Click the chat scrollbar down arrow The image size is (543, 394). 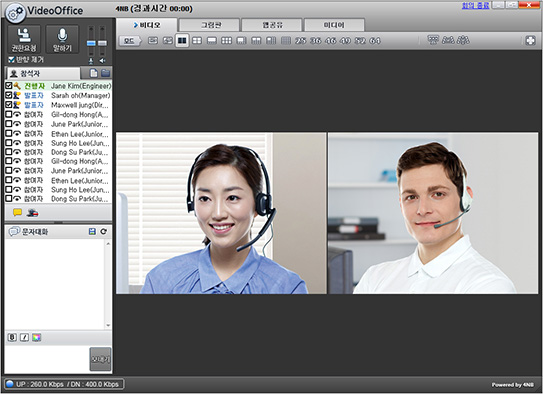coord(108,325)
